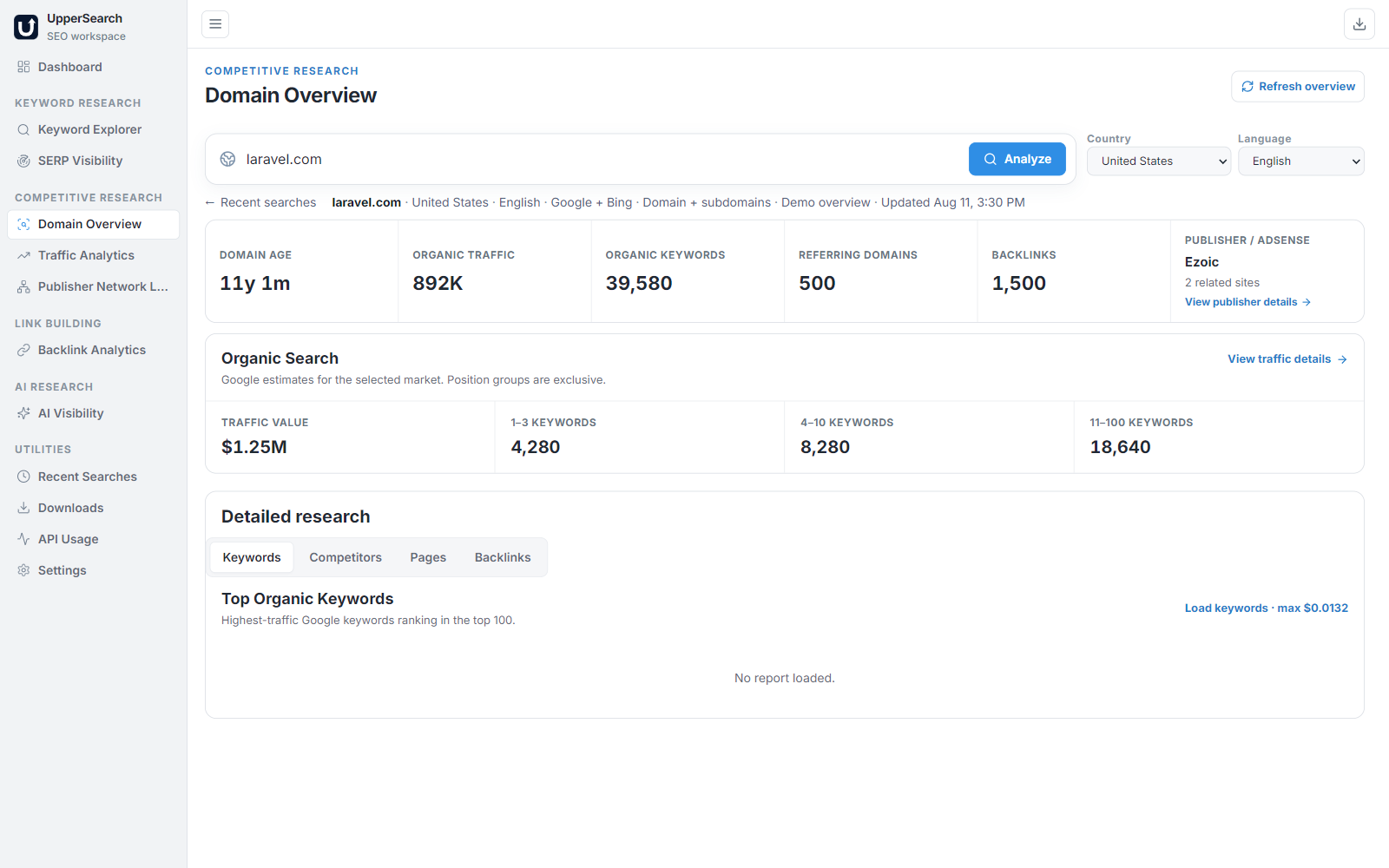Click the Backlinks 1,500 value
This screenshot has height=868, width=1389.
(x=1018, y=283)
